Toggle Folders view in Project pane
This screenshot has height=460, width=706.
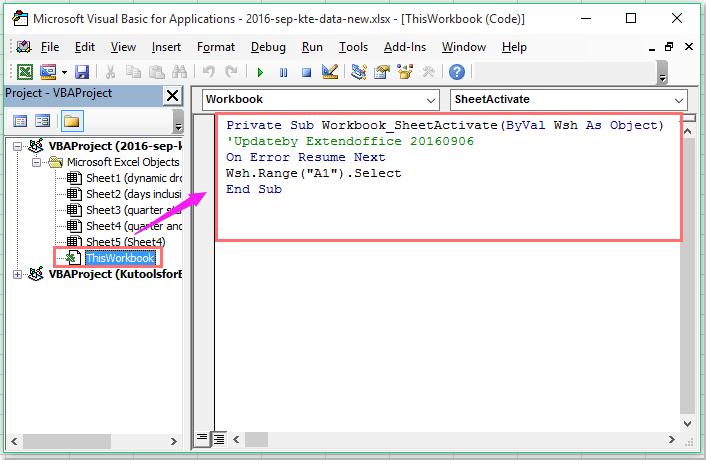[x=72, y=121]
